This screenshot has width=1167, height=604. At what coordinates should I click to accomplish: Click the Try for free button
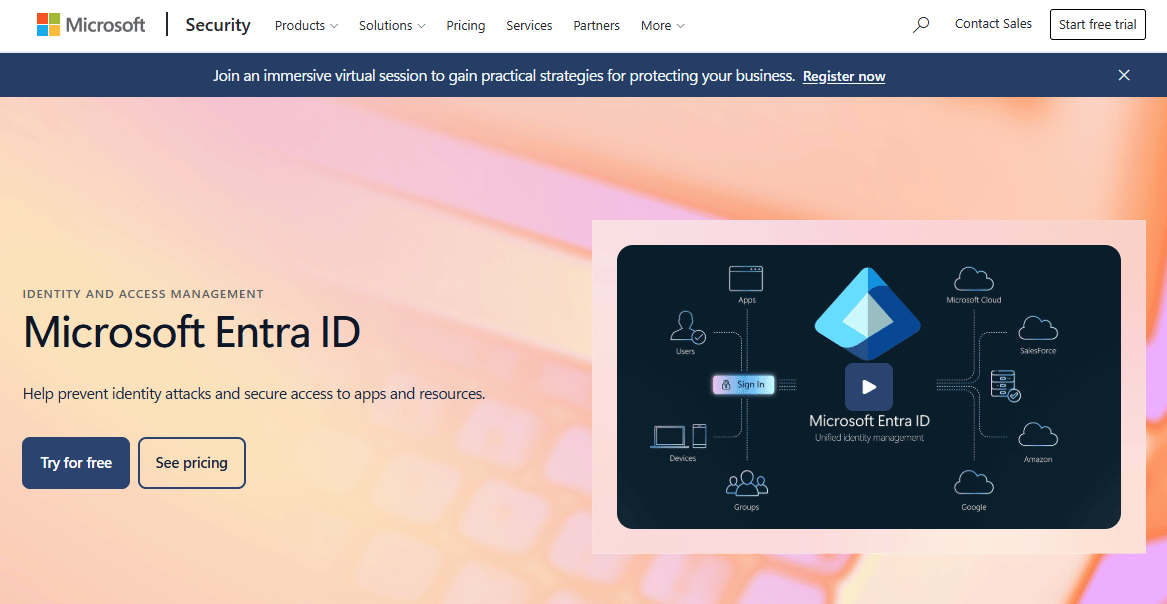coord(76,463)
